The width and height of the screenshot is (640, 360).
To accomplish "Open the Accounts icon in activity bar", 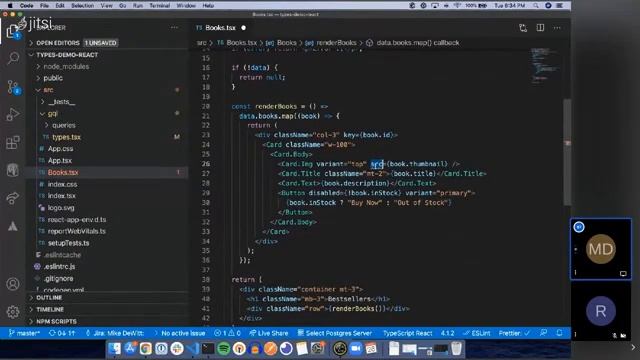I will pyautogui.click(x=13, y=284).
